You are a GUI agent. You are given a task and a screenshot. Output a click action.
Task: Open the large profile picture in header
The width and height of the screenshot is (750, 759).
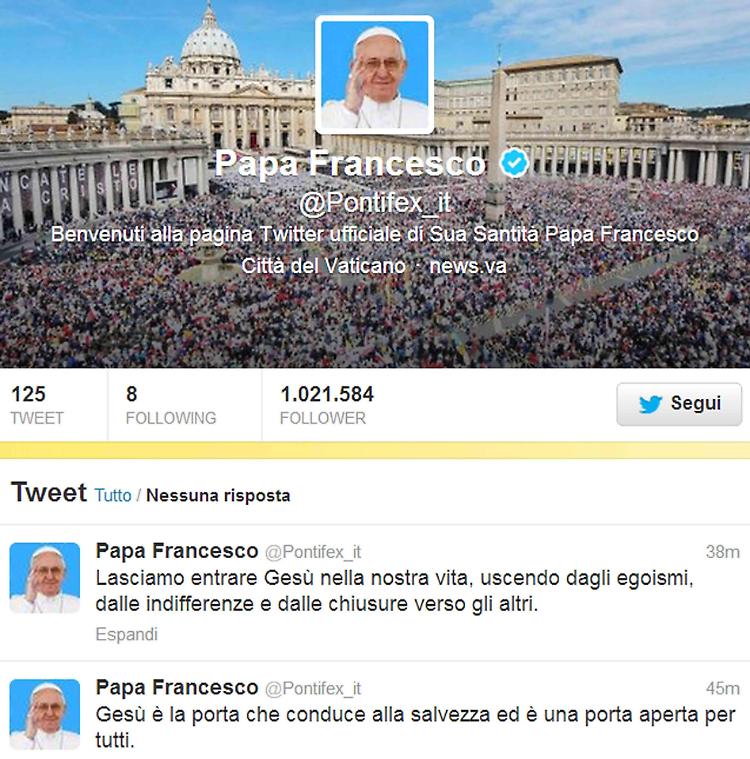[375, 75]
